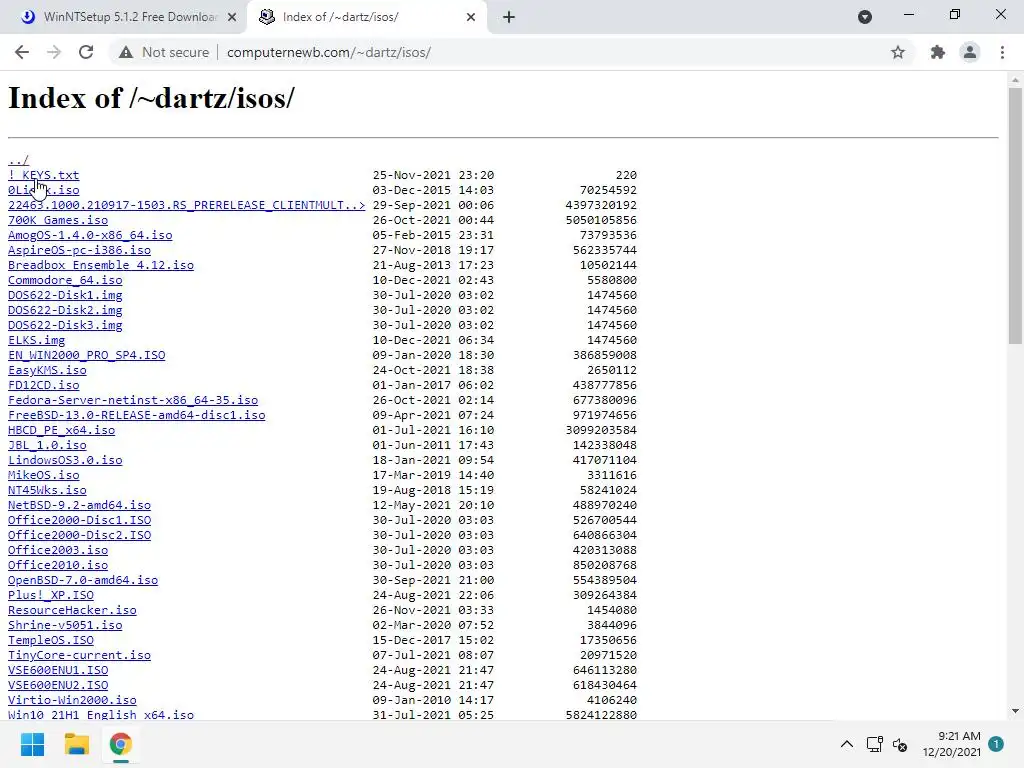Open the ResourceHacker.iso link
Viewport: 1024px width, 768px height.
(x=72, y=611)
